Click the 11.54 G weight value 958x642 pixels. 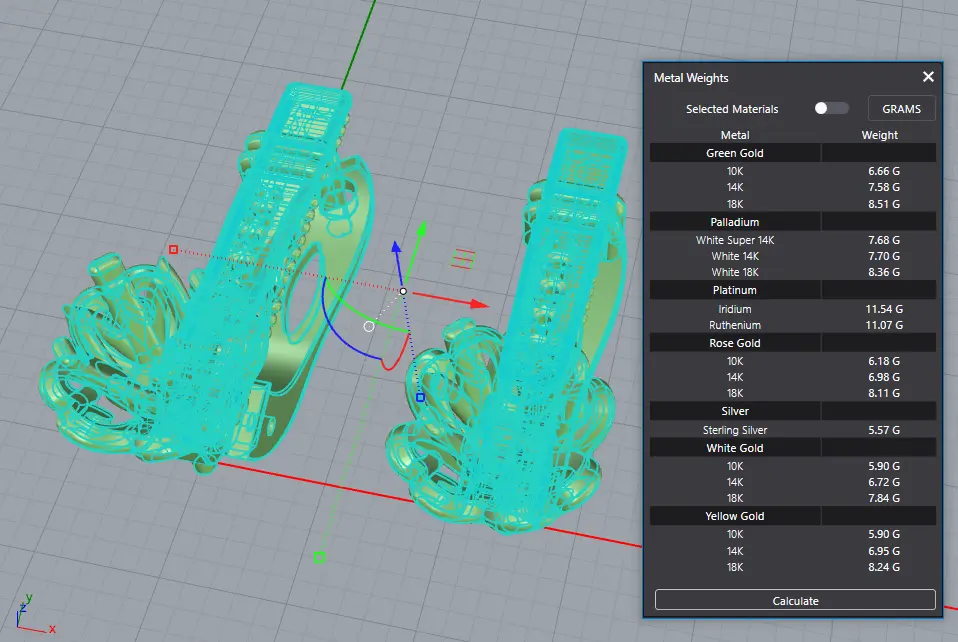[883, 309]
